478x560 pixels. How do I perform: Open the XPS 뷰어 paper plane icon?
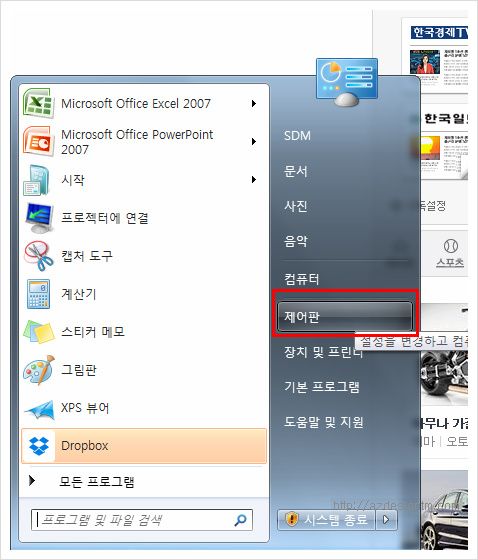pos(39,409)
